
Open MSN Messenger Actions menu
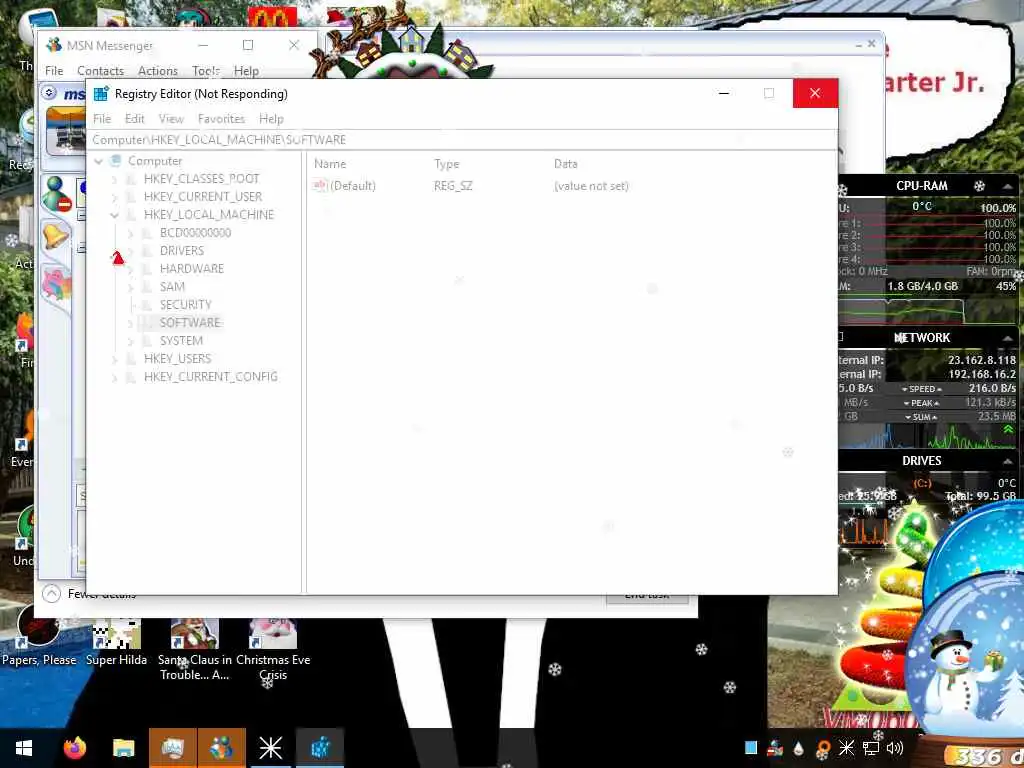157,71
